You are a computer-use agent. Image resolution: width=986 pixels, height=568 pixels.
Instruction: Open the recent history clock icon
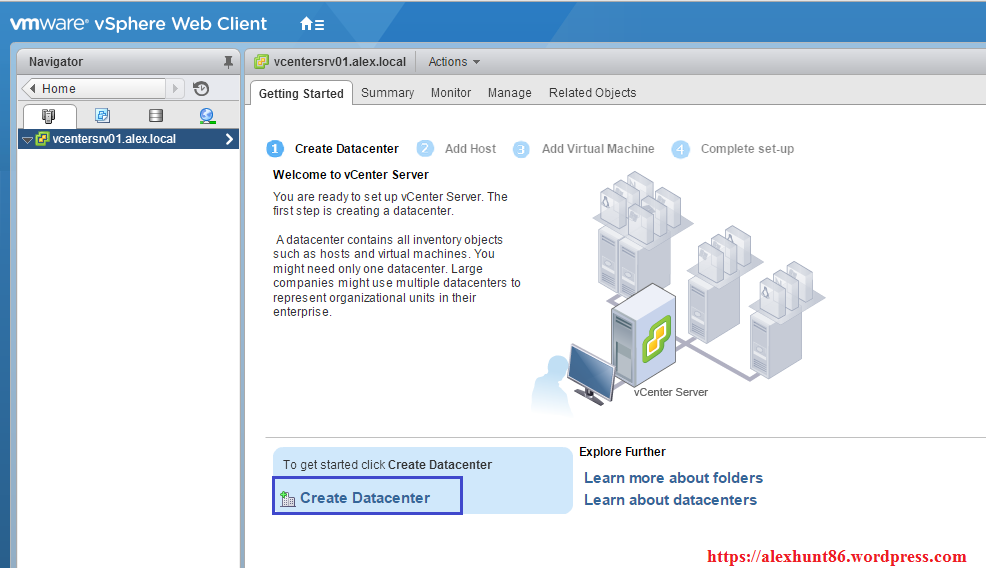click(201, 89)
